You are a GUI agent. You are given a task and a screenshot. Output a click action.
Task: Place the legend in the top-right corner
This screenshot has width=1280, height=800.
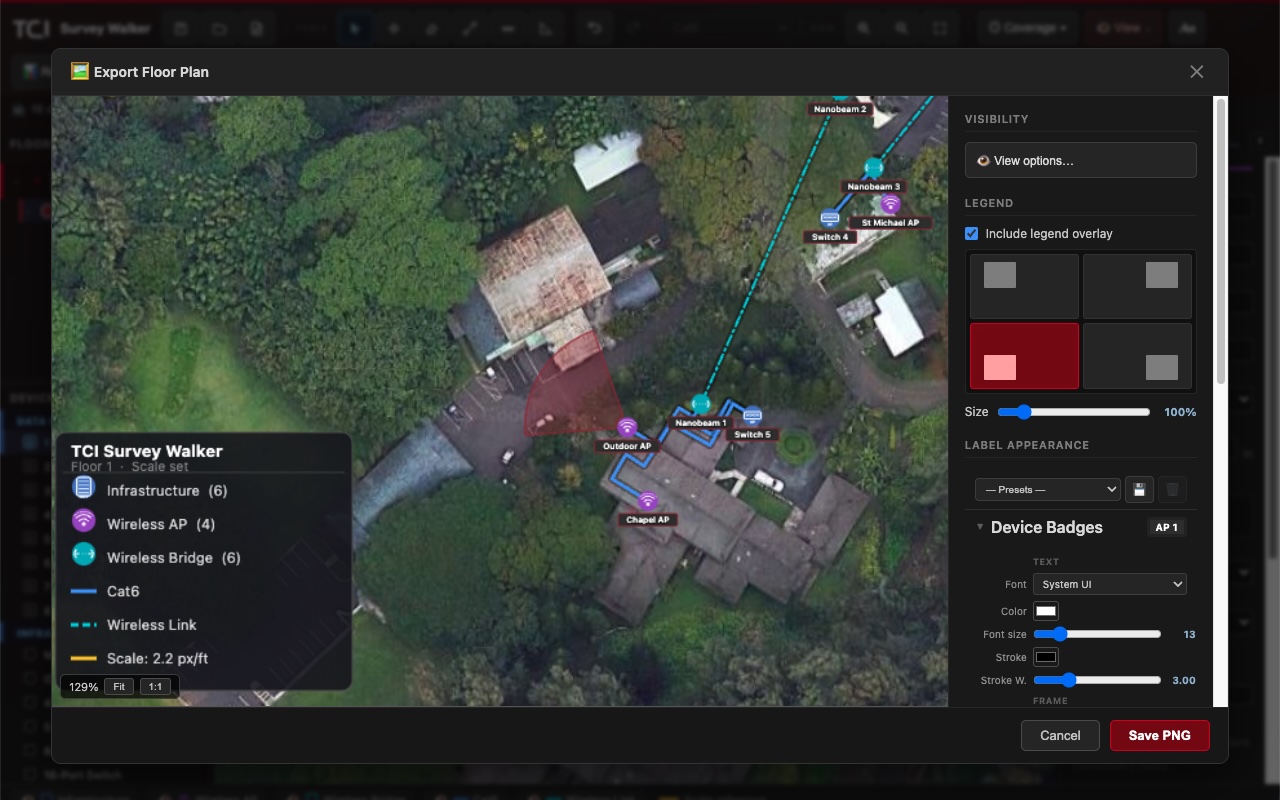point(1137,286)
